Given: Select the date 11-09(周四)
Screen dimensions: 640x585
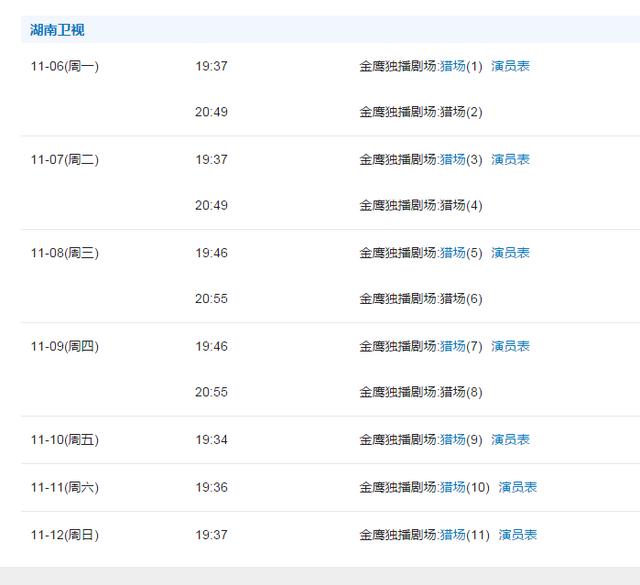Looking at the screenshot, I should 65,346.
